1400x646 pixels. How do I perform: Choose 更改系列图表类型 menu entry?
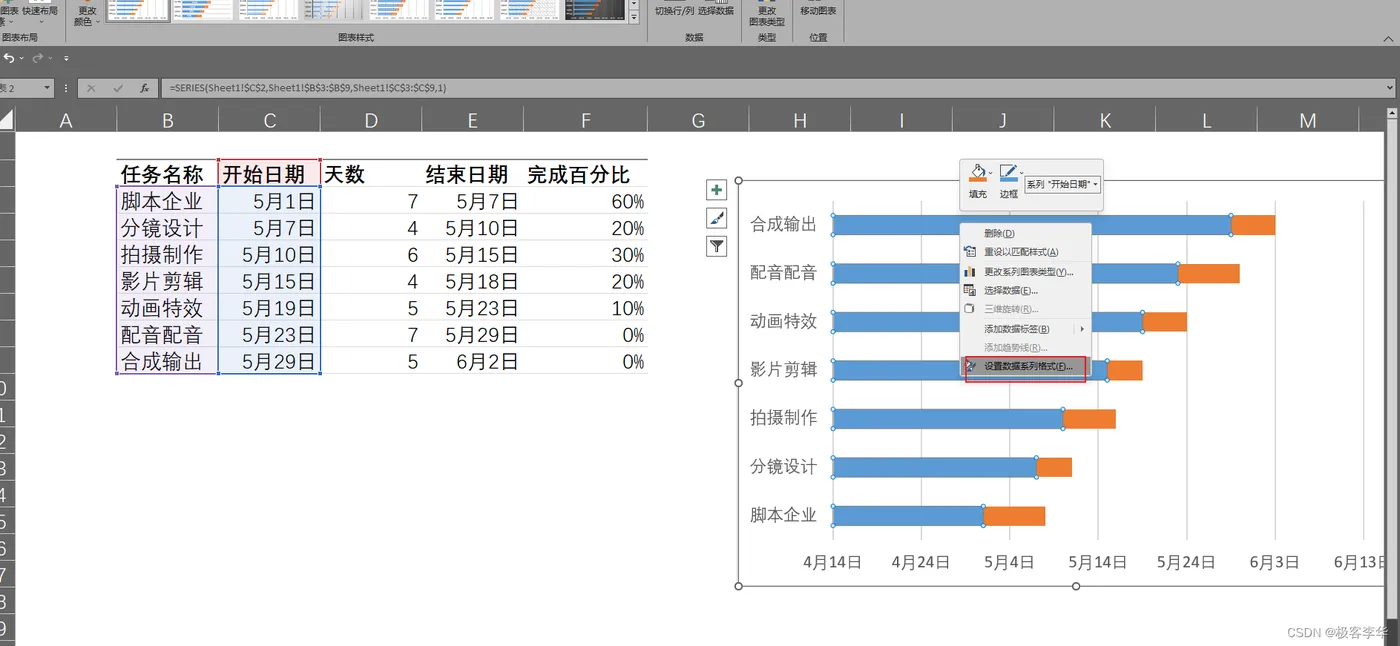pyautogui.click(x=1024, y=271)
